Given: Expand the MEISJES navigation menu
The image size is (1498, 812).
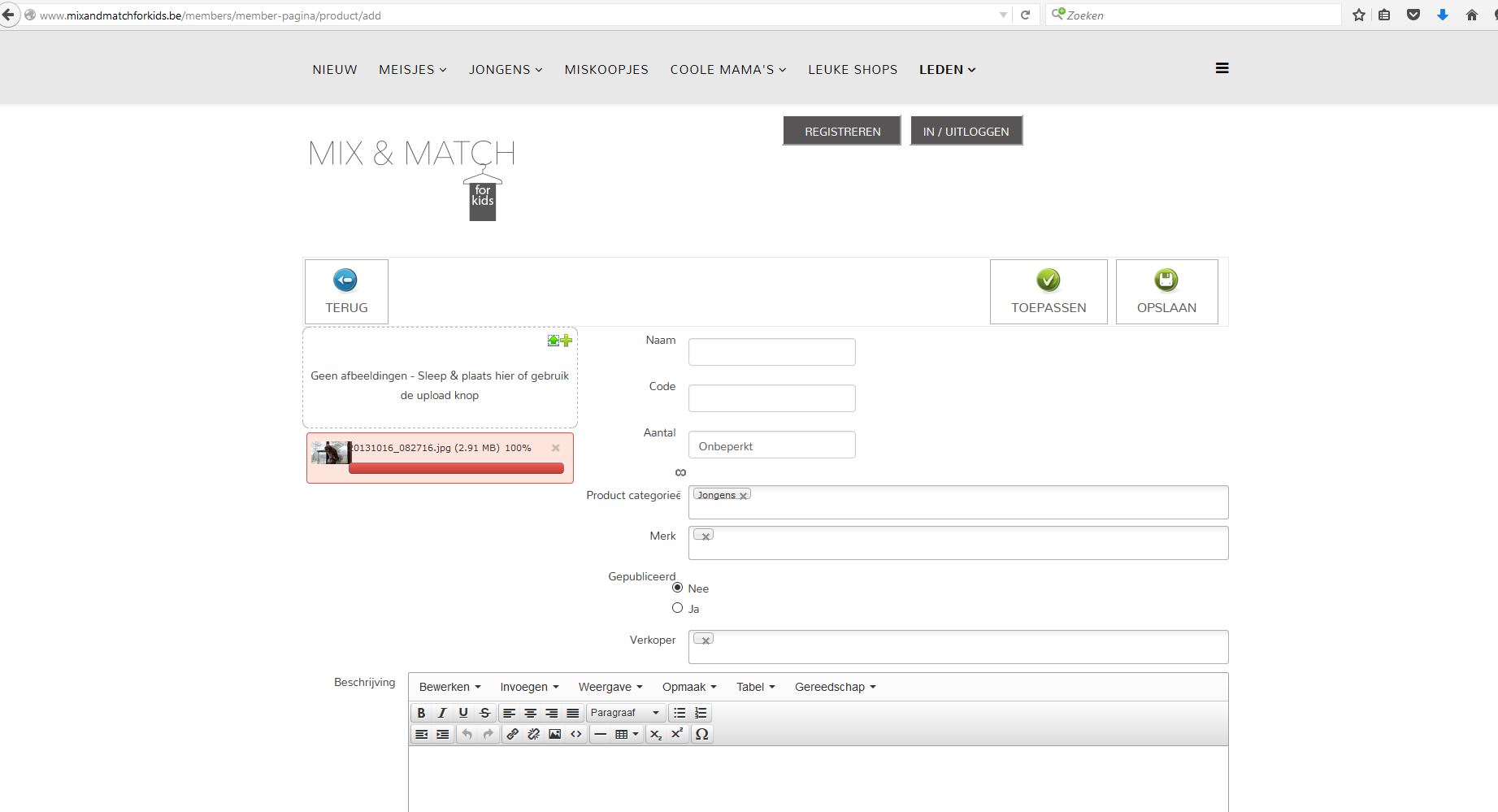Looking at the screenshot, I should (413, 70).
